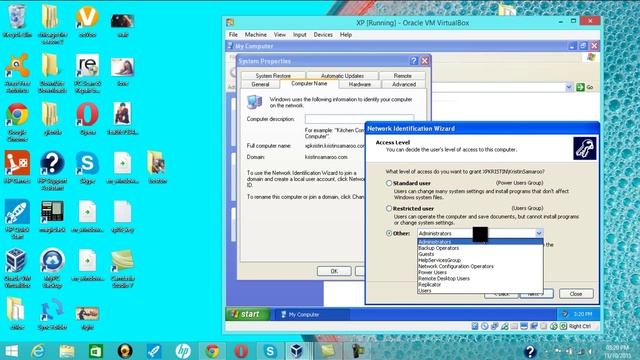Collapse the Other group dropdown arrow
This screenshot has height=360, width=640.
pos(539,233)
